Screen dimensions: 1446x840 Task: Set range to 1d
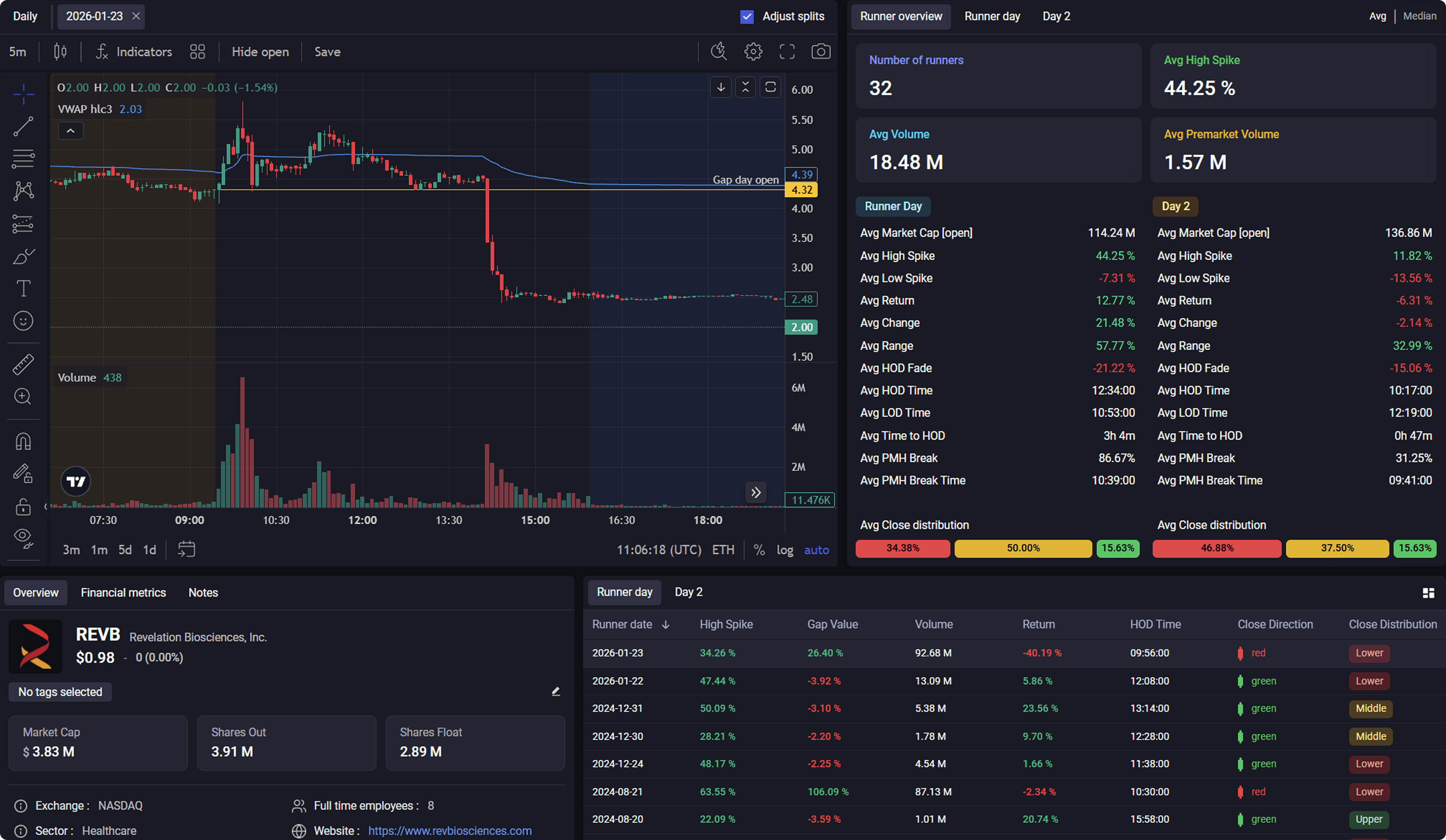(149, 550)
